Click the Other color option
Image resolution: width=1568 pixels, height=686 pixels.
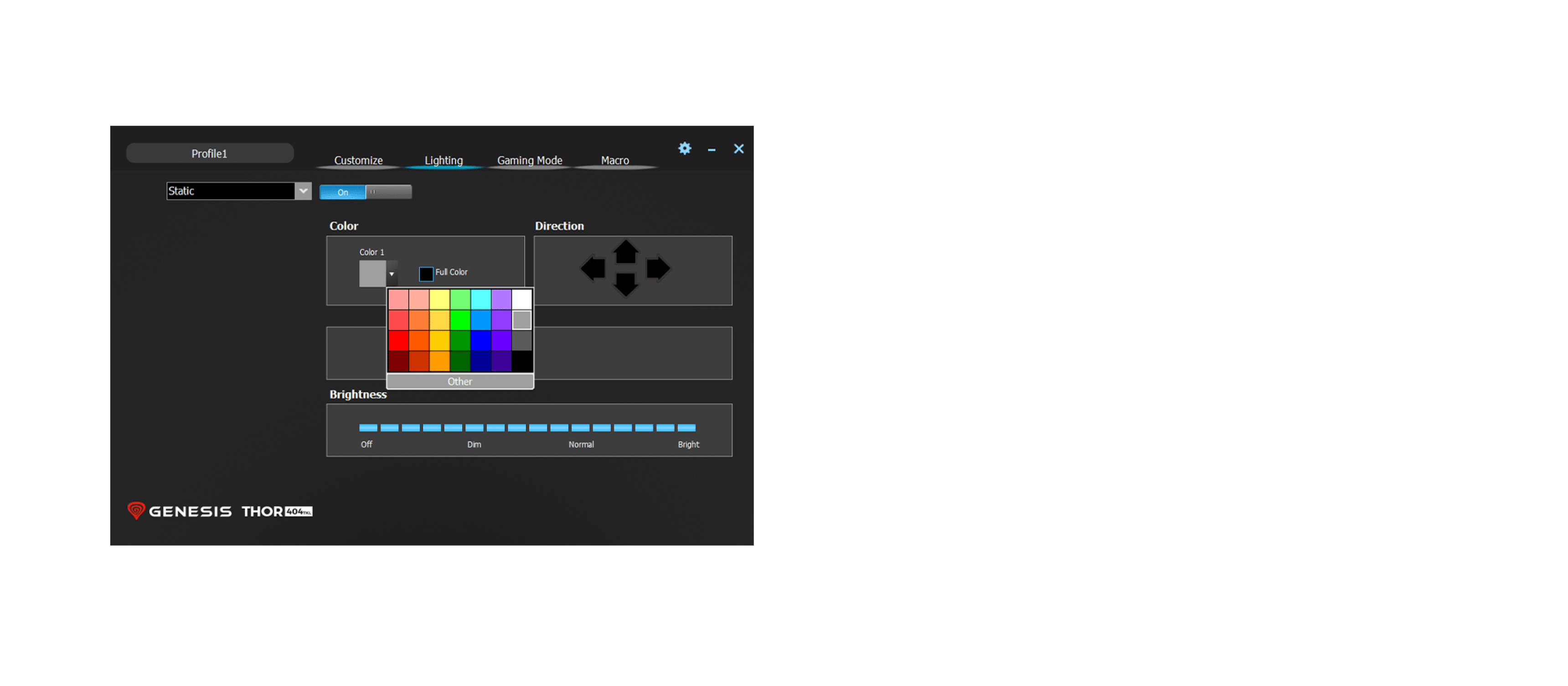(459, 381)
